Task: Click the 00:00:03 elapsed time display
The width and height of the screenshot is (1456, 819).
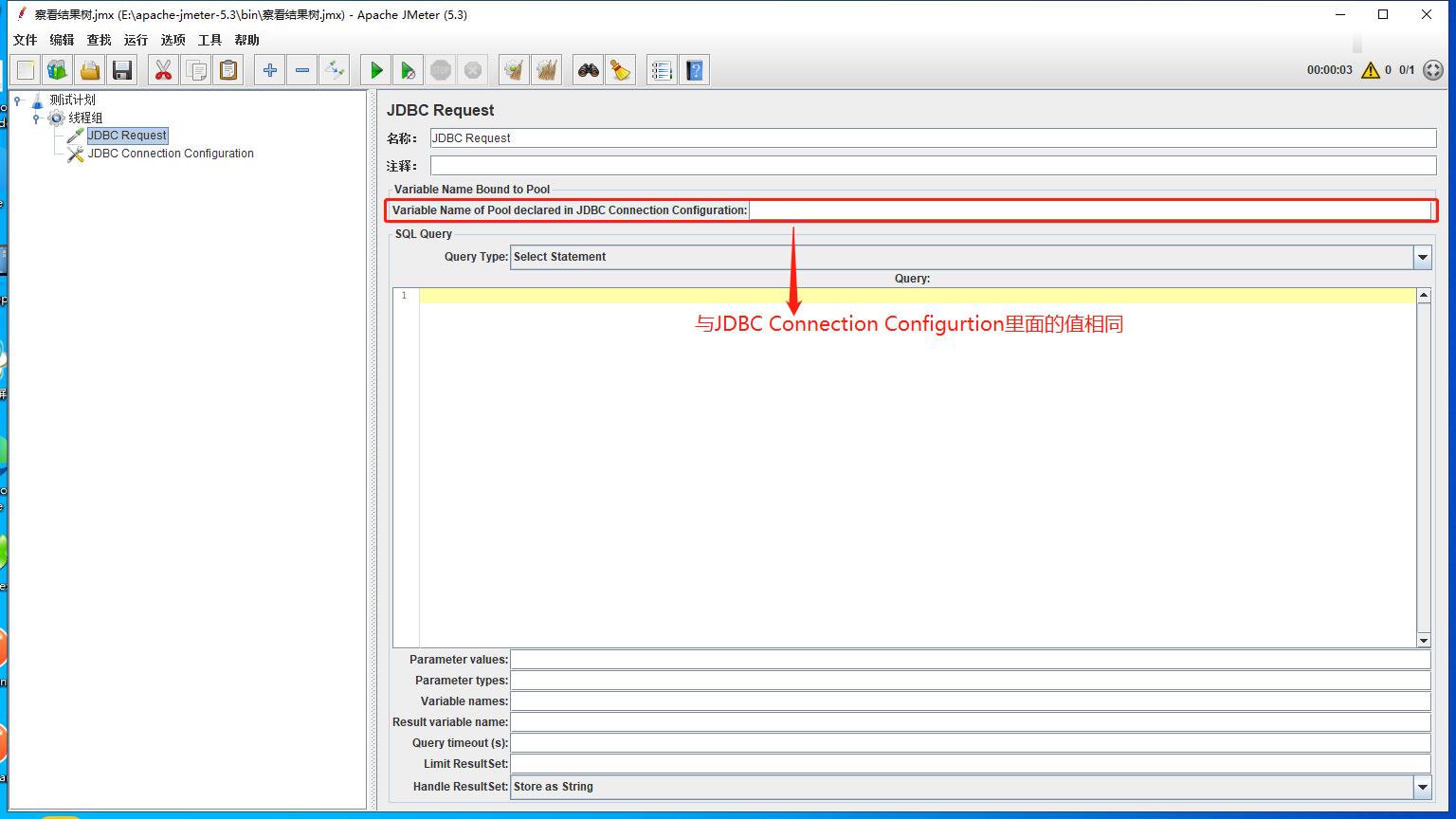Action: [x=1329, y=70]
